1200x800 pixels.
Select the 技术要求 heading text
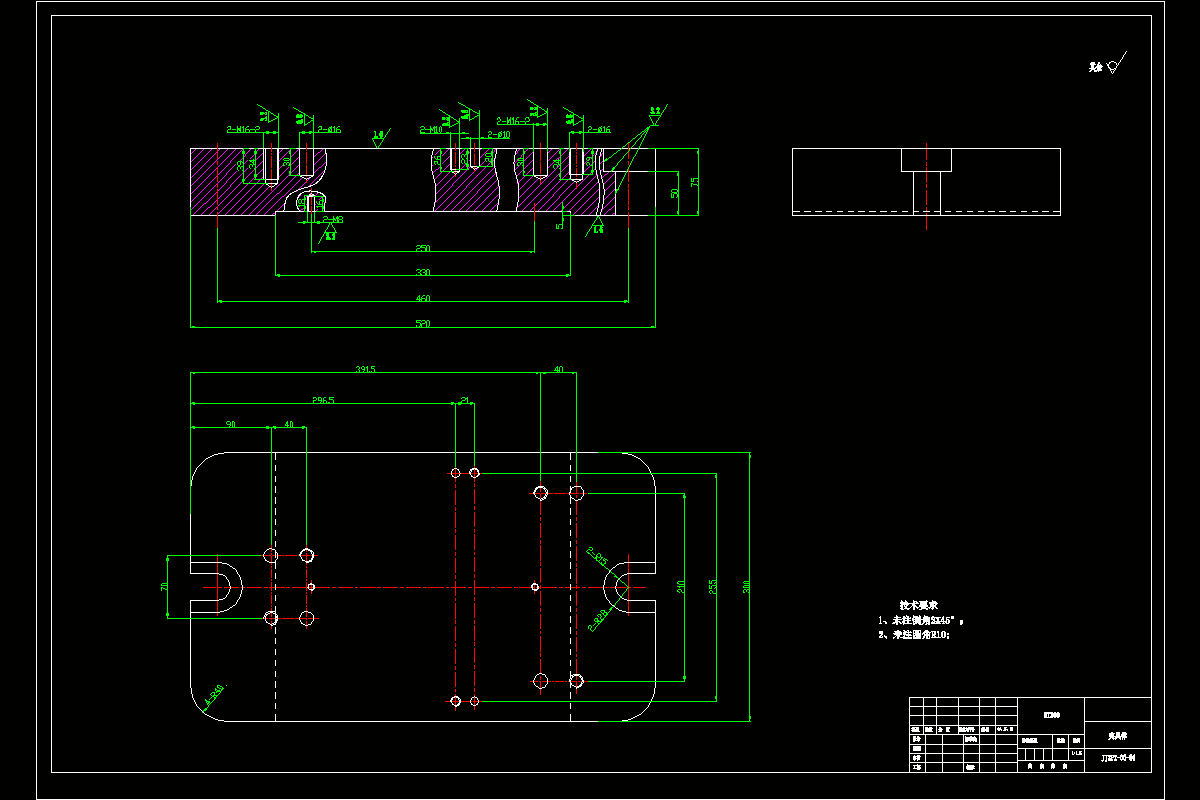click(x=918, y=605)
